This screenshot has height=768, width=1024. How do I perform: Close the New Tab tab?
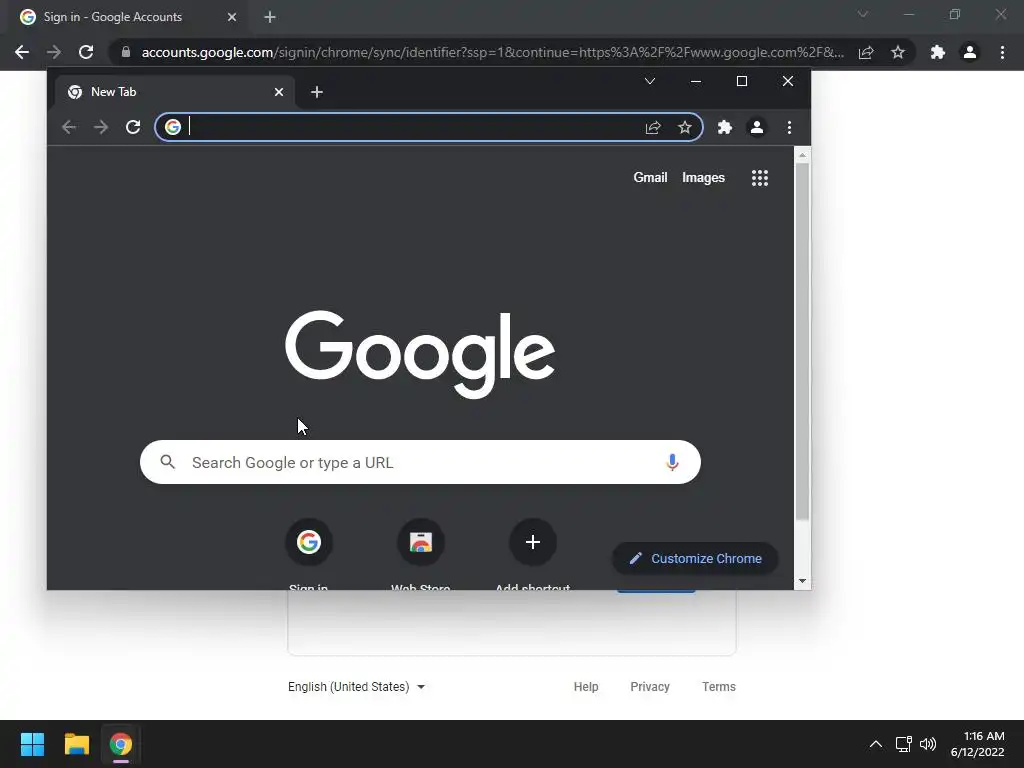(x=279, y=92)
